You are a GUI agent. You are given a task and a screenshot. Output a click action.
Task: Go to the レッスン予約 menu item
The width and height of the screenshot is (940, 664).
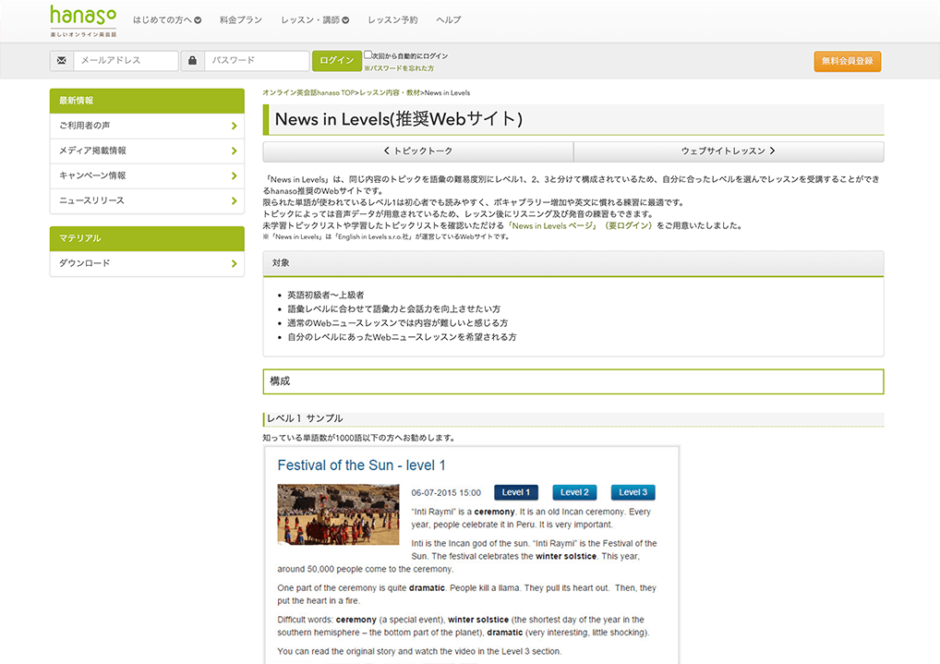click(x=391, y=19)
